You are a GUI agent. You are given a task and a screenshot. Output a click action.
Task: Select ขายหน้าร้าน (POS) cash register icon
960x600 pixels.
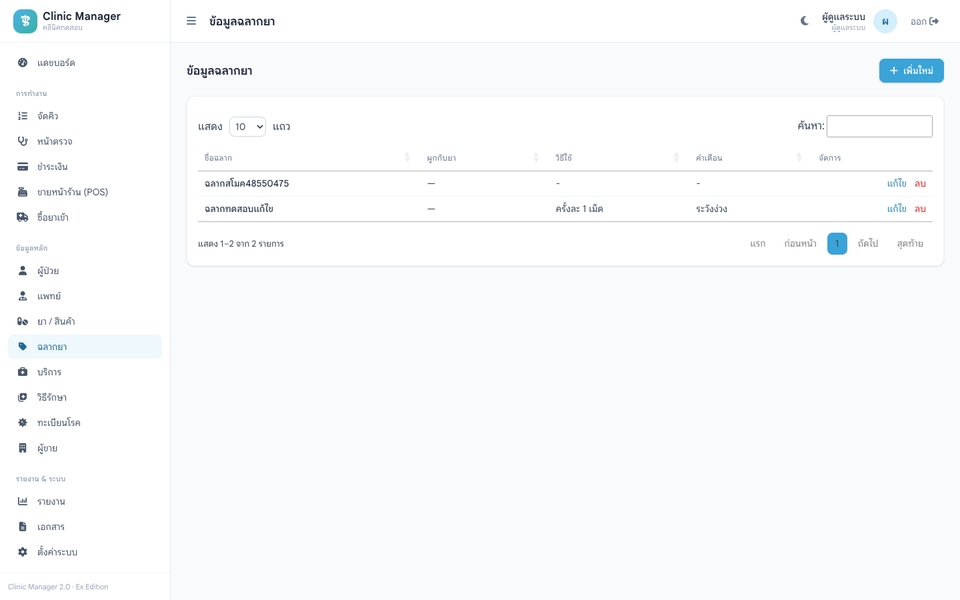23,192
